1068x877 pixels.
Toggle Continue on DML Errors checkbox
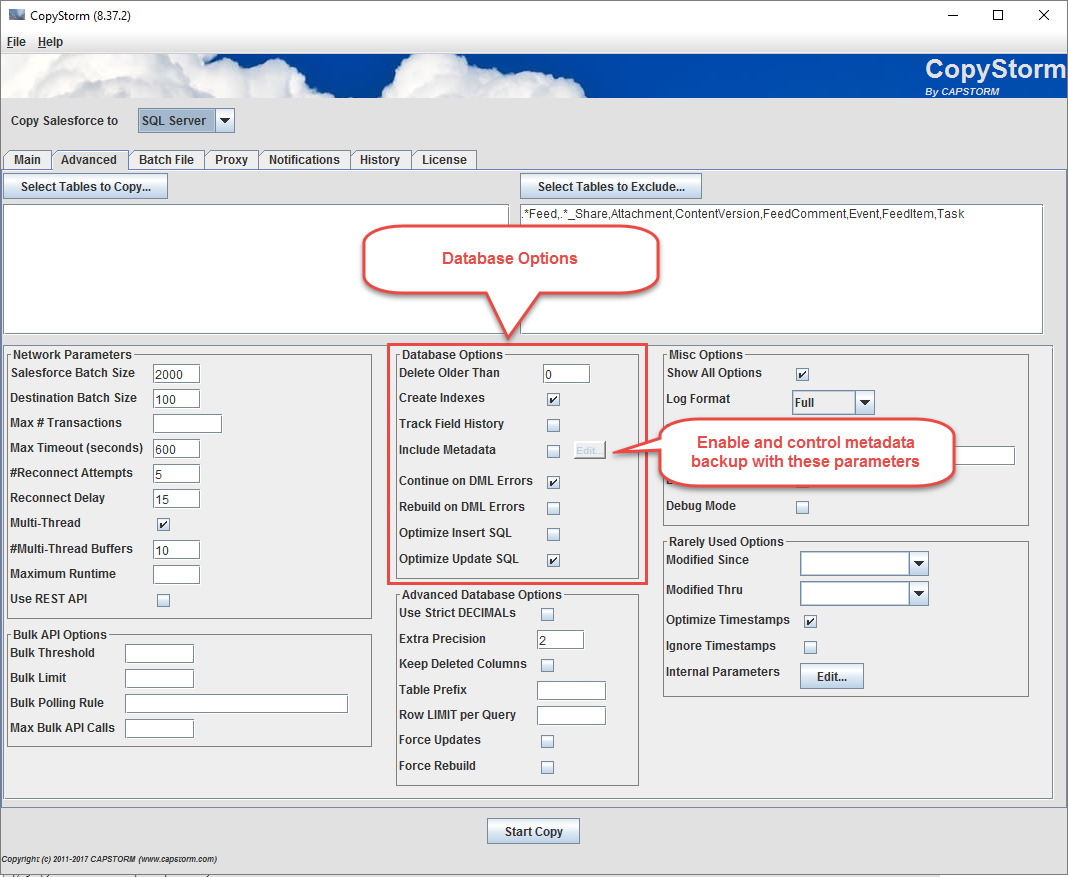tap(554, 483)
